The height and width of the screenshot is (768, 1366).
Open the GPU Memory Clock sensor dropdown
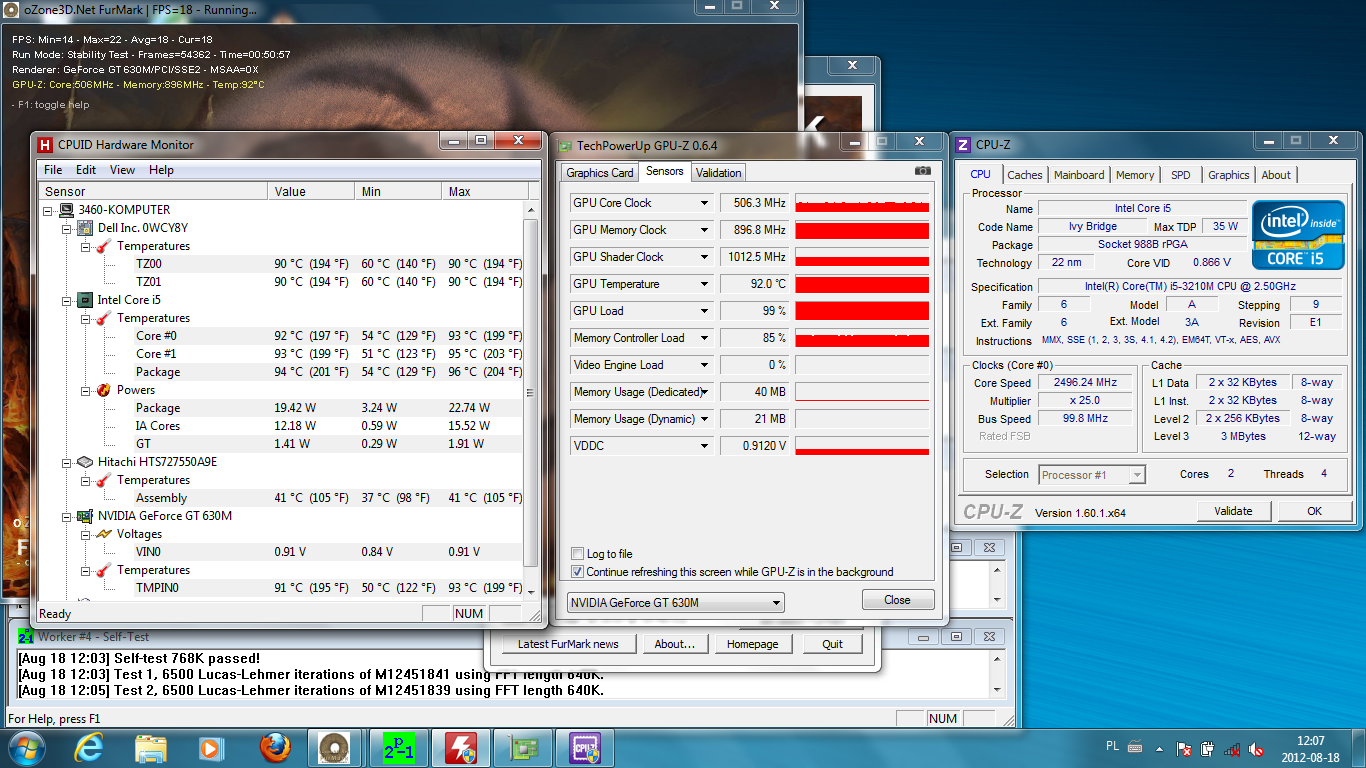pos(704,230)
